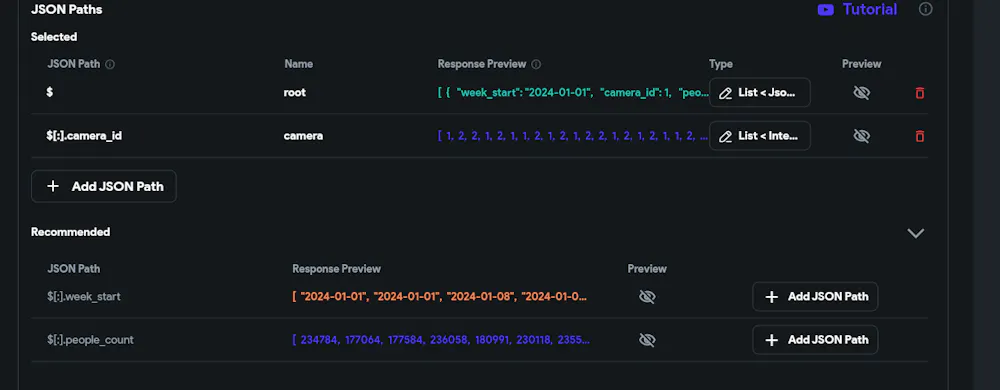1000x390 pixels.
Task: Toggle preview visibility for camera row
Action: pyautogui.click(x=862, y=136)
